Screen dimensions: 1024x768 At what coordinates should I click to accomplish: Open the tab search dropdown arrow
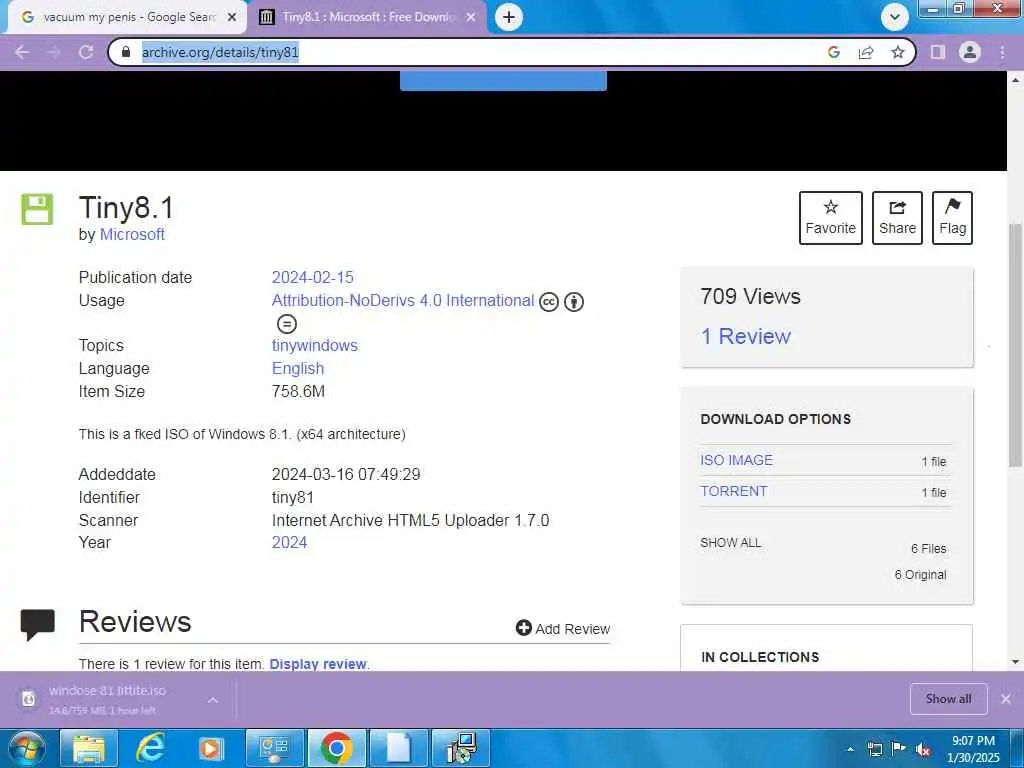[895, 17]
